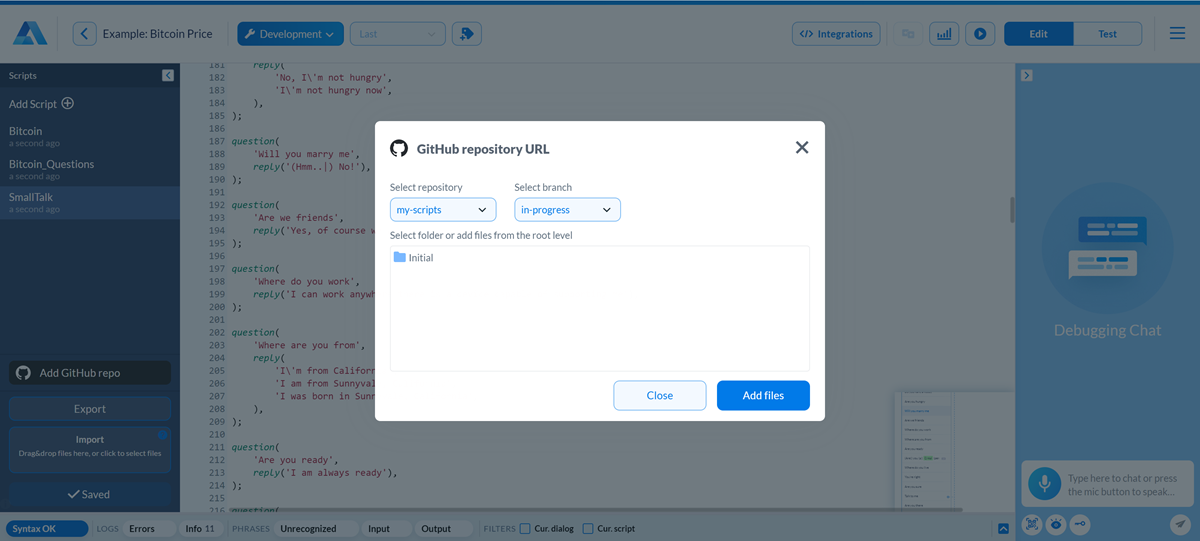Close the GitHub repository dialog with X
Screen dimensions: 1200x541
[801, 148]
